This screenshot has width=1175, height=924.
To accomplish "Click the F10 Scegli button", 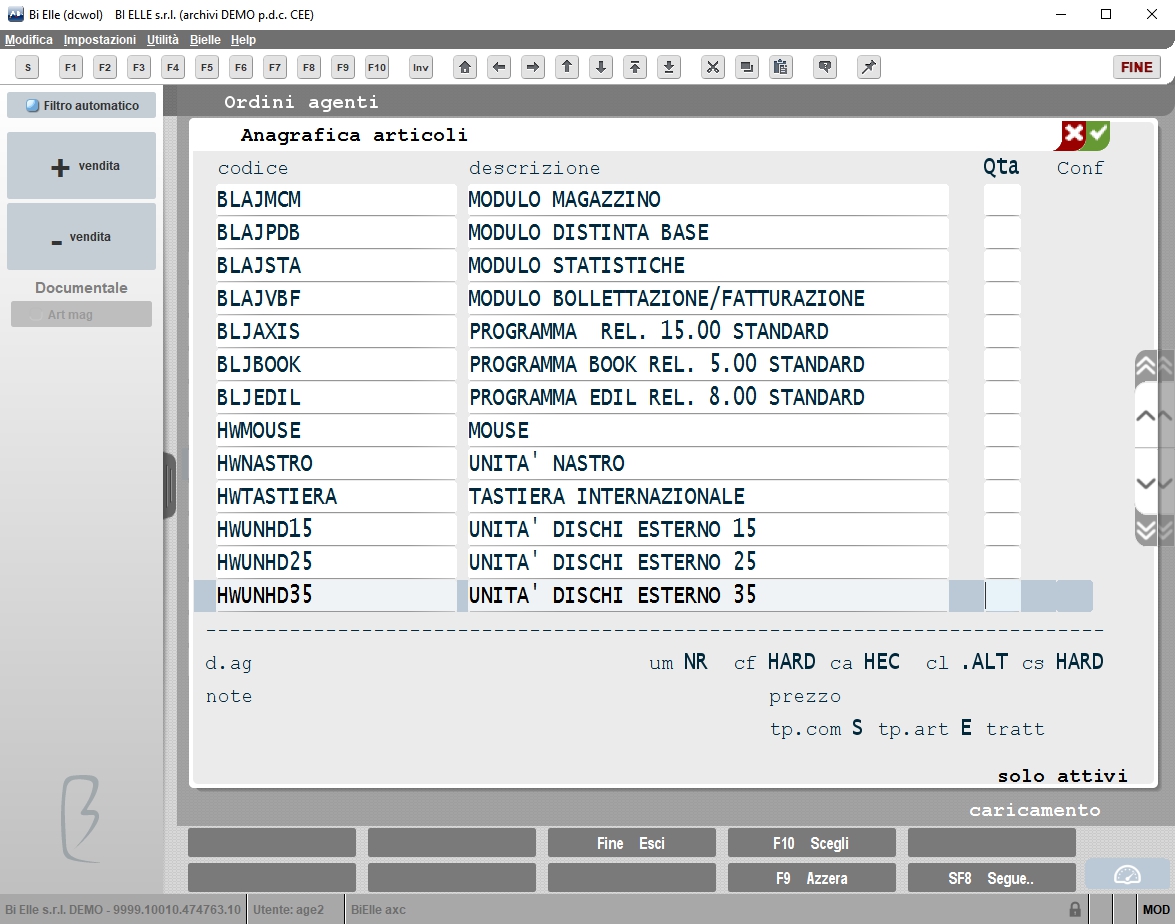I will pyautogui.click(x=812, y=843).
